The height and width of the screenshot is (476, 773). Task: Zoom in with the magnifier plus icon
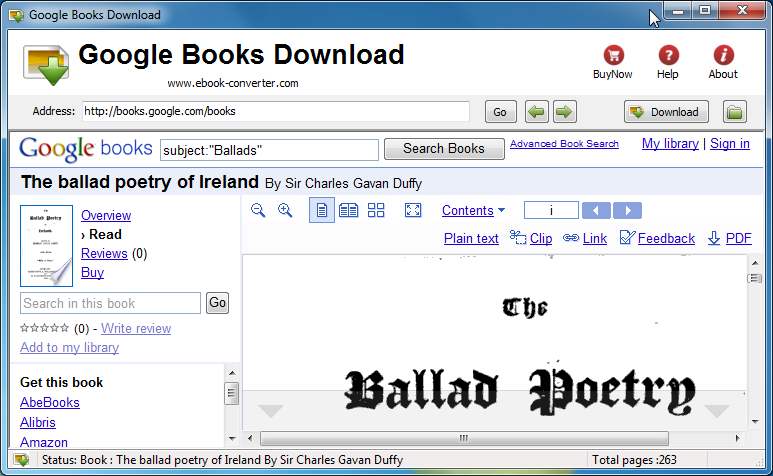285,210
